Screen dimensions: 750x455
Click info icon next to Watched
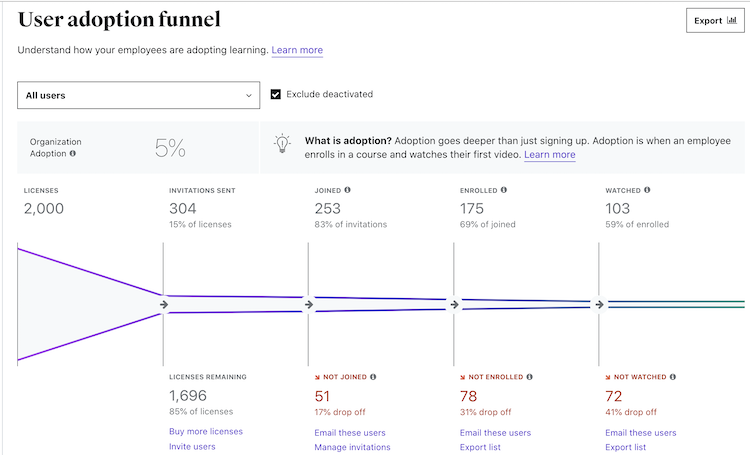point(648,190)
